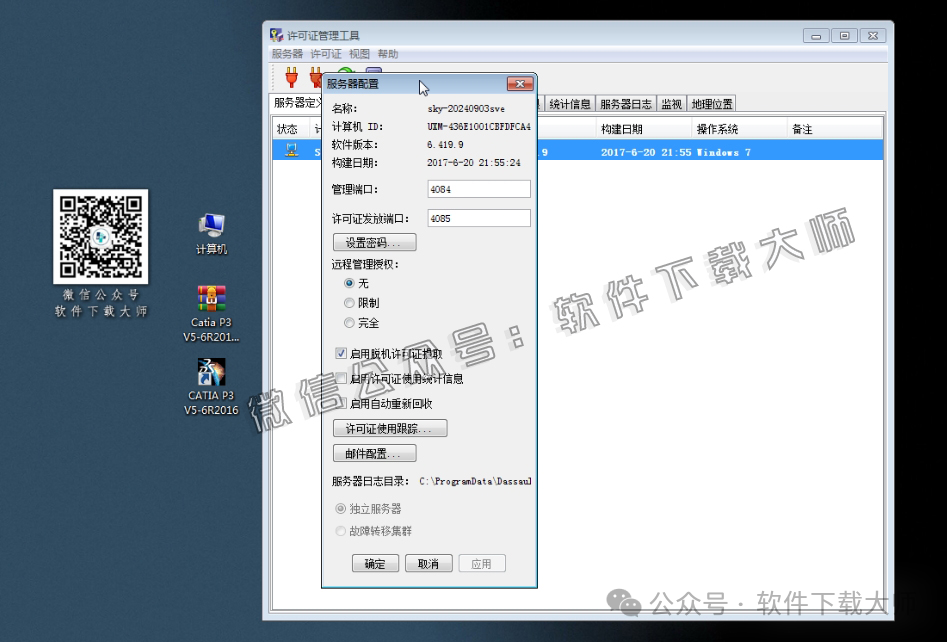Select the green globe toolbar icon
Viewport: 947px width, 642px height.
[x=345, y=70]
